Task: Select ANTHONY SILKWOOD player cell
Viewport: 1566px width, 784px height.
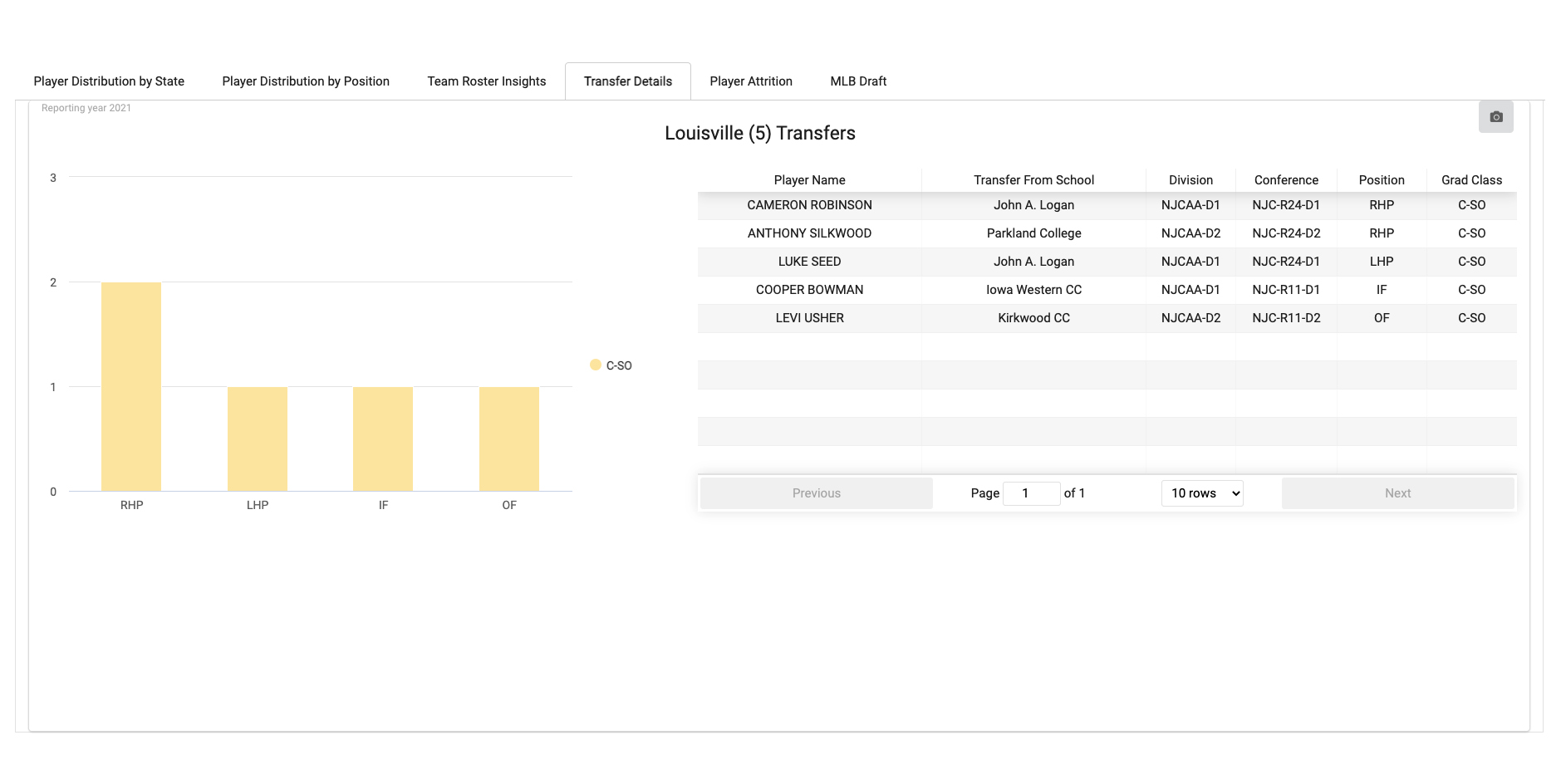Action: pyautogui.click(x=810, y=233)
